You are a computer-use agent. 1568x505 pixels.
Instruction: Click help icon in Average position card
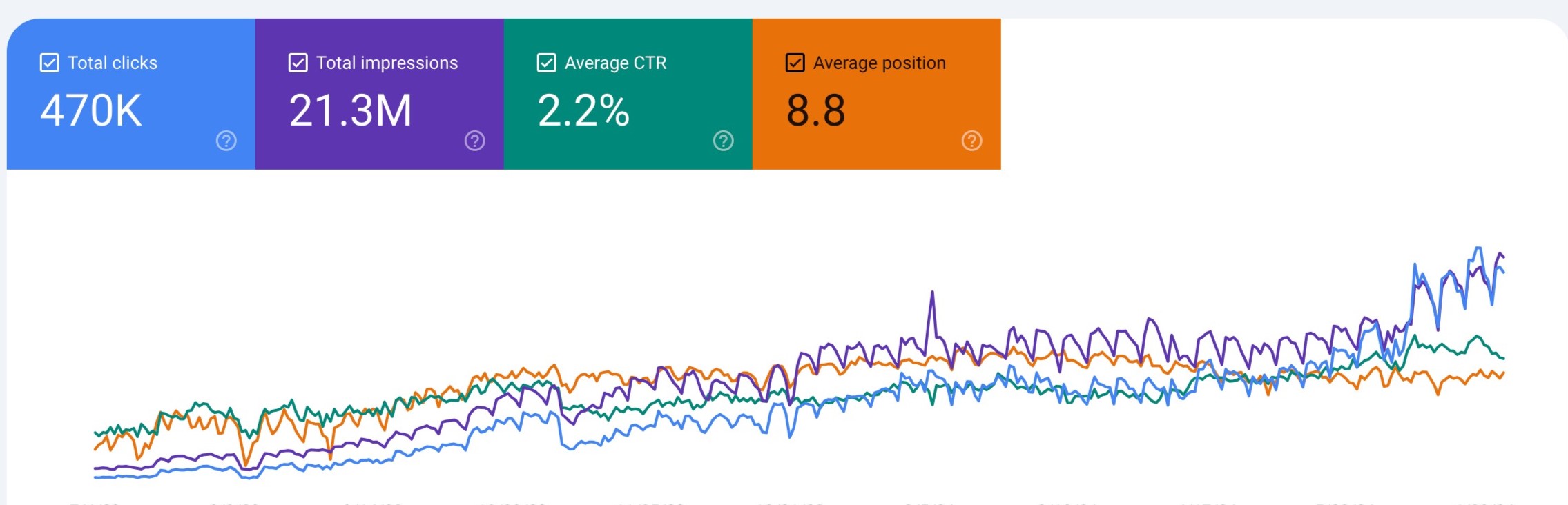point(971,141)
